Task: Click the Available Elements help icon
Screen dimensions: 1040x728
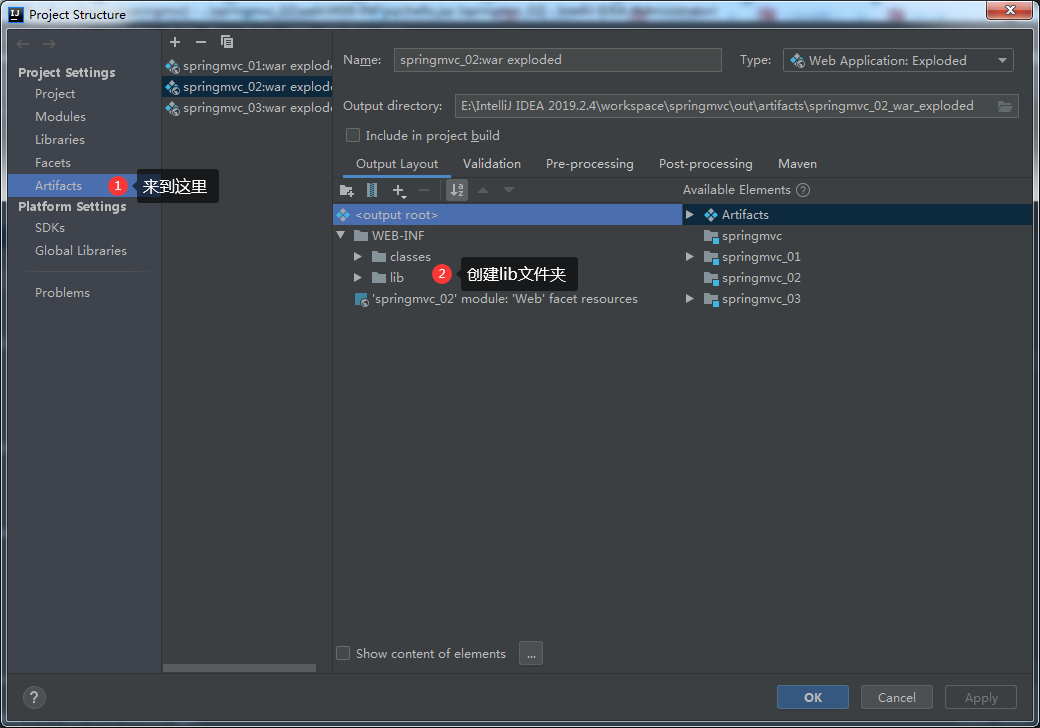Action: 803,190
